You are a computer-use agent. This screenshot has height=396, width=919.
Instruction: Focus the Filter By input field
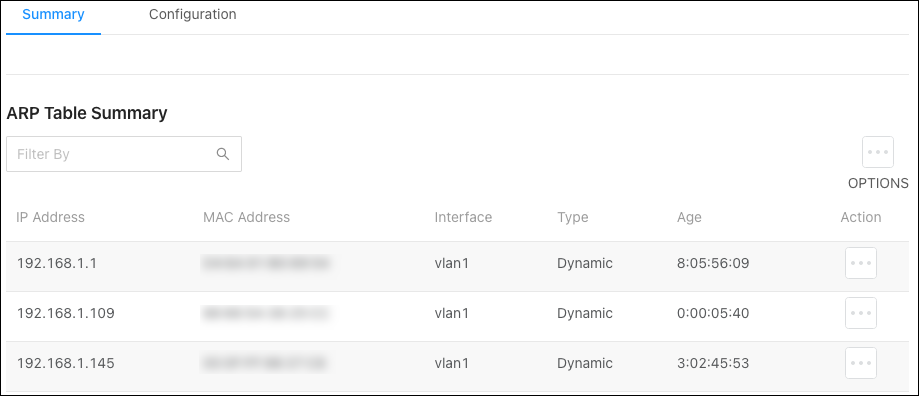(x=124, y=154)
